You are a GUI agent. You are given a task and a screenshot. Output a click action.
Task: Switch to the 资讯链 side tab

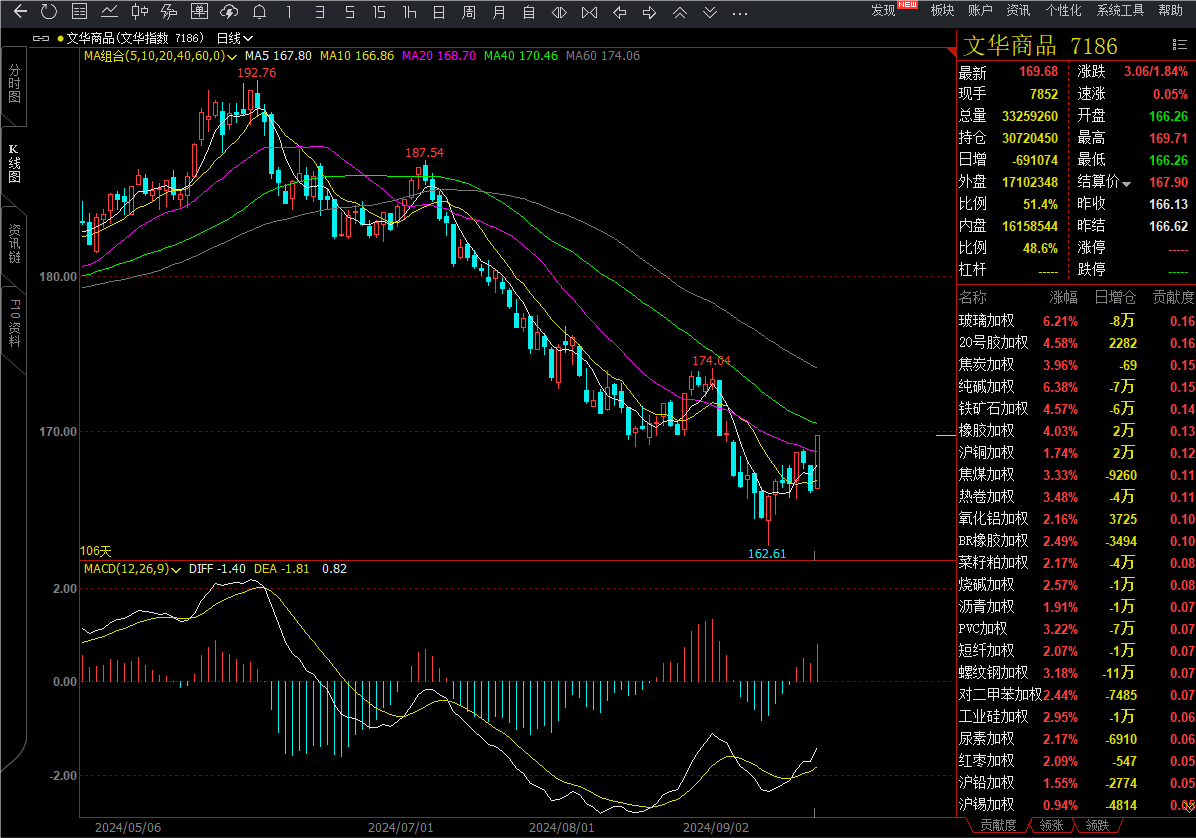(14, 243)
